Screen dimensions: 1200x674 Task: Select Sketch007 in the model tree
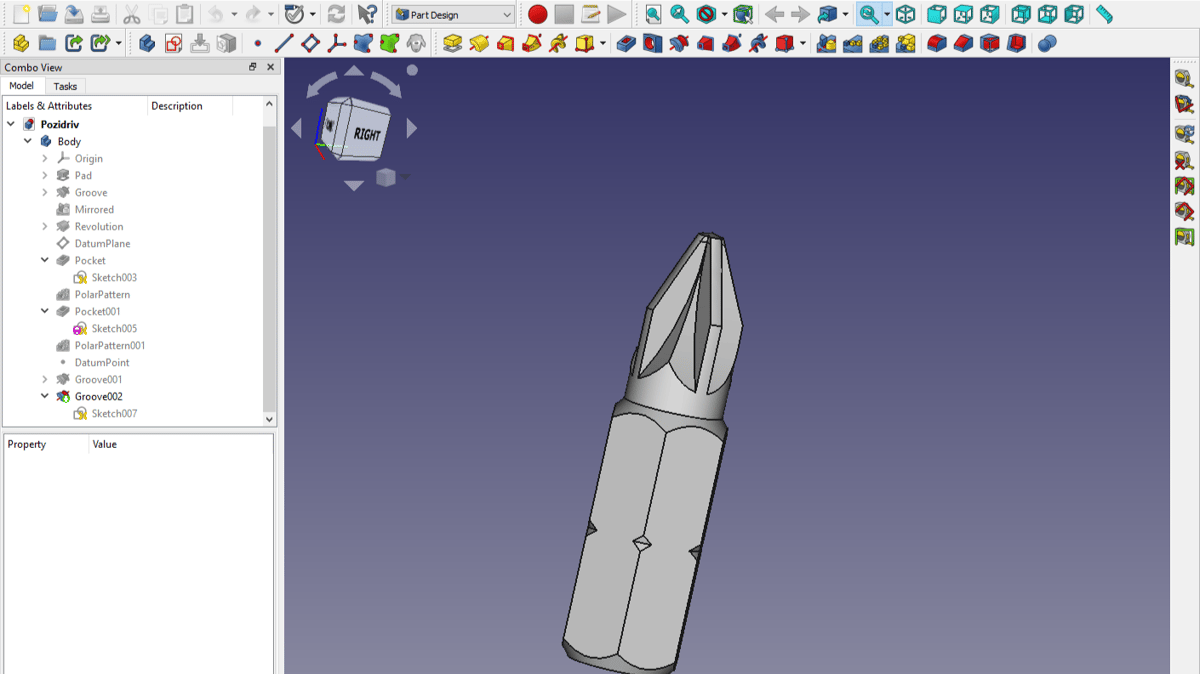pos(114,413)
